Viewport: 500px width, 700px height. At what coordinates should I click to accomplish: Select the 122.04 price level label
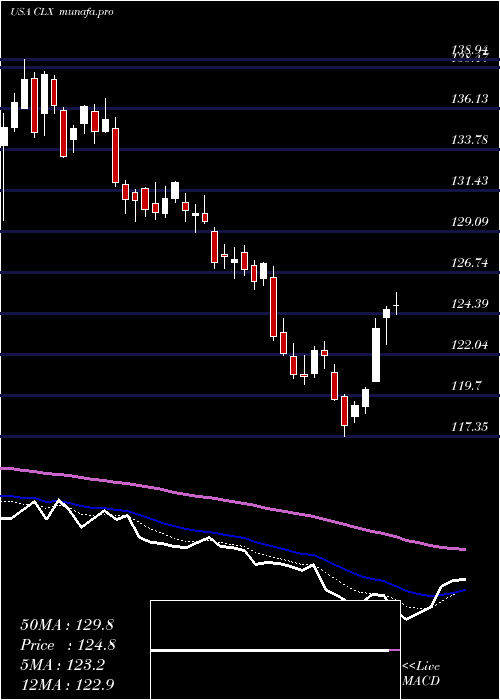coord(469,345)
